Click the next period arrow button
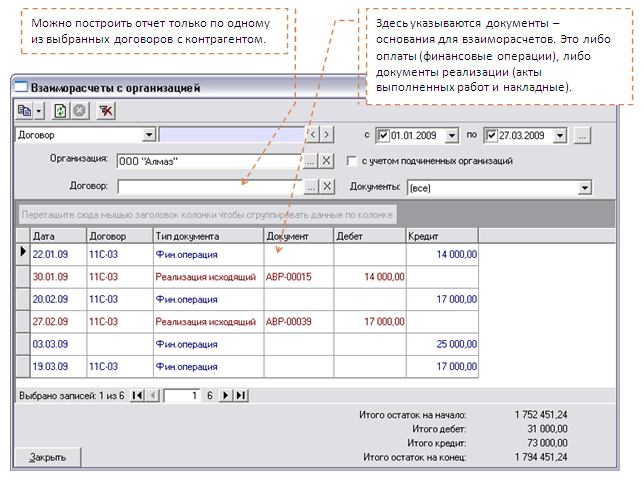 tap(327, 134)
